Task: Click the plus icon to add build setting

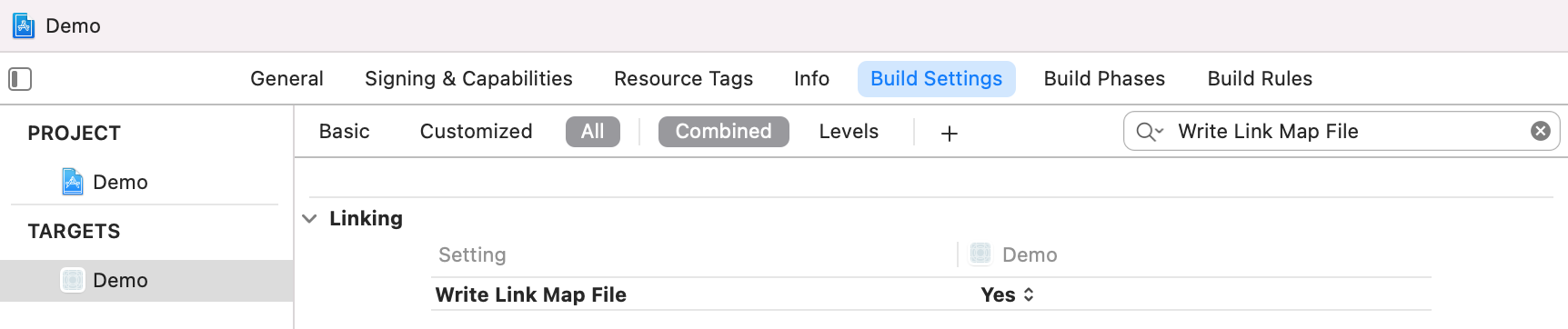Action: point(949,134)
